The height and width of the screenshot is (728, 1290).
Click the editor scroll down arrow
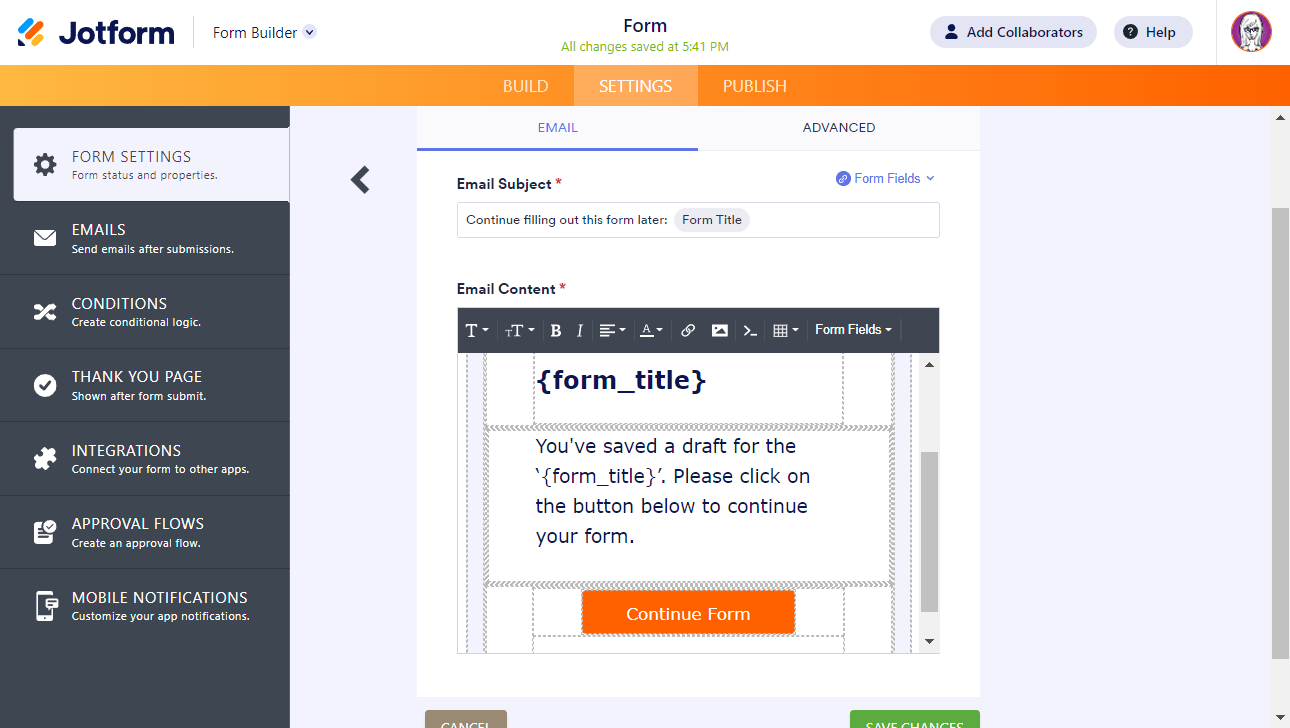coord(929,641)
